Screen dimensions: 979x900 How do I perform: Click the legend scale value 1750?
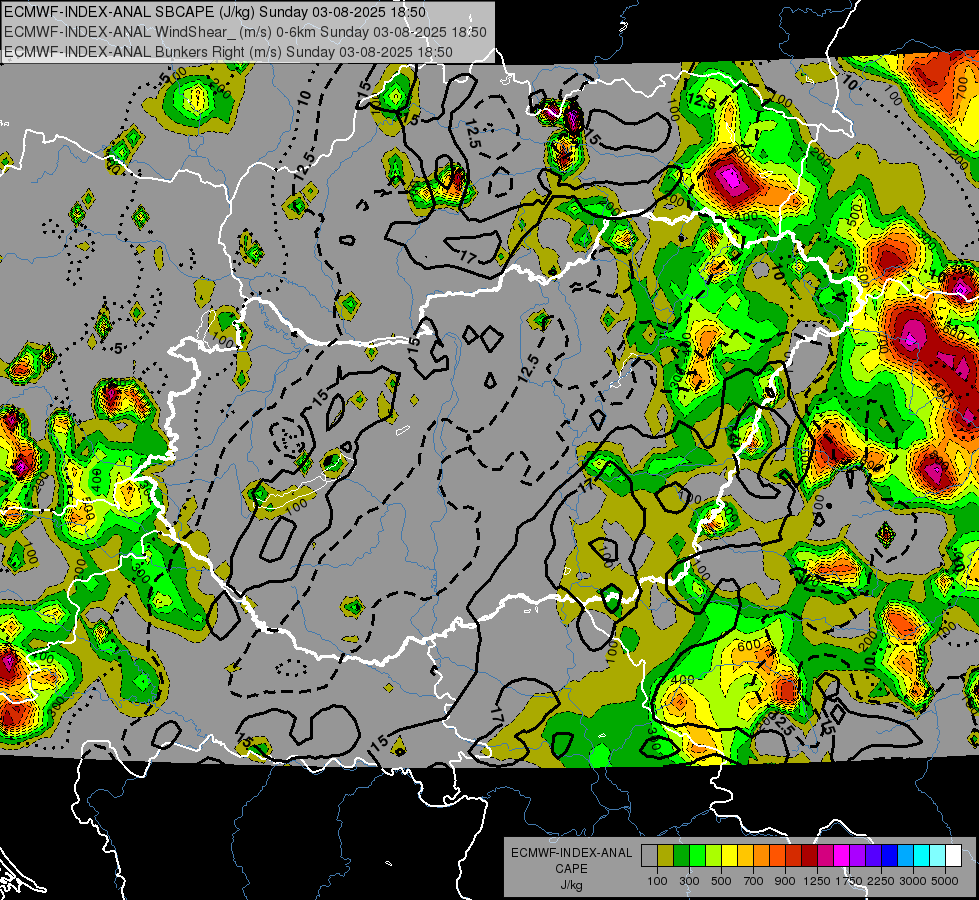pos(850,881)
